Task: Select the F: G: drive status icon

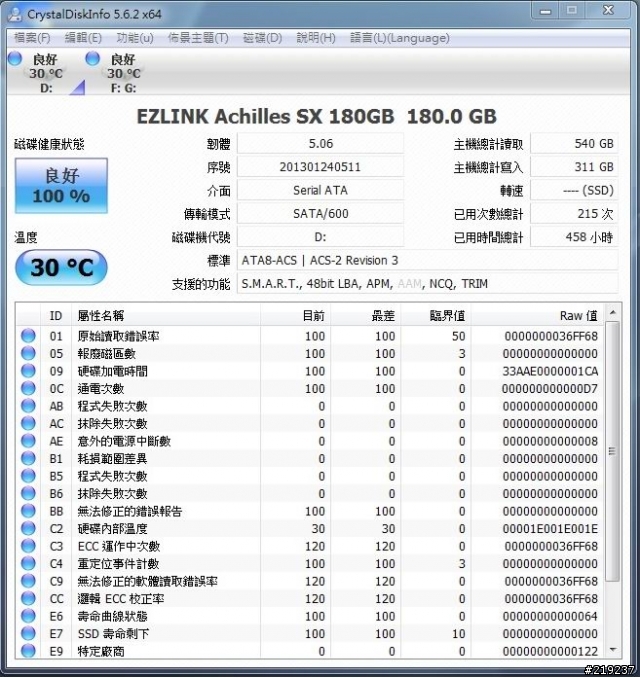Action: (93, 58)
